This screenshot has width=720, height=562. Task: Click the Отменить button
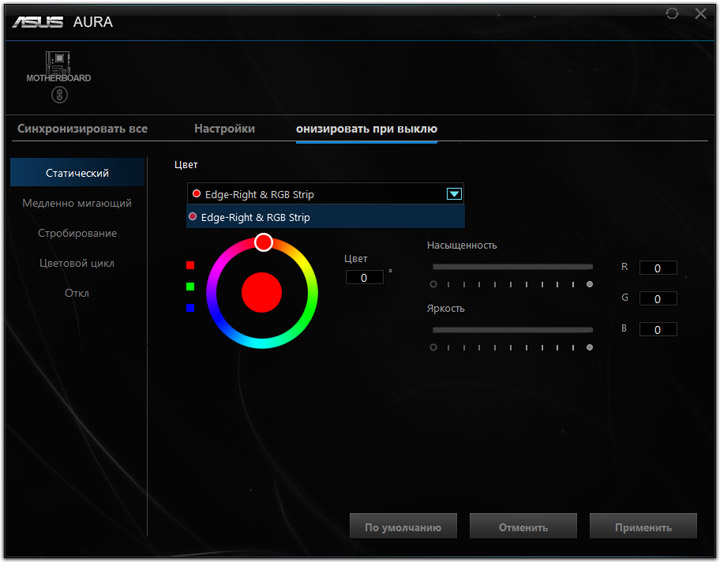523,526
